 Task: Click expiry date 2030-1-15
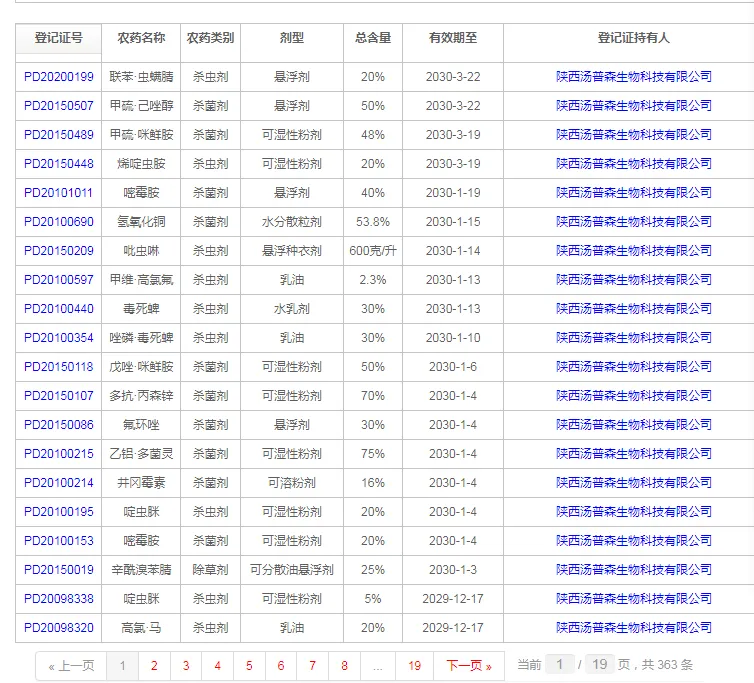453,222
